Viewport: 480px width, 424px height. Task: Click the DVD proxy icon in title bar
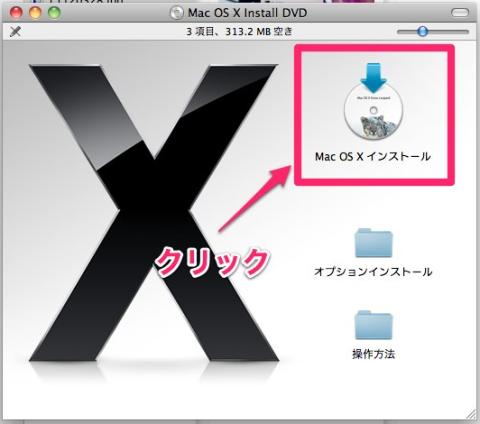176,13
